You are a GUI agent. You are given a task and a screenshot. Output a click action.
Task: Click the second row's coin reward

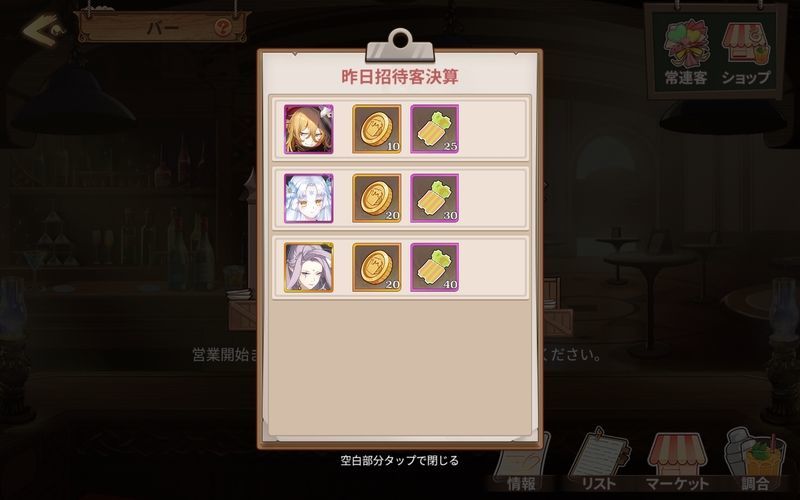point(377,198)
